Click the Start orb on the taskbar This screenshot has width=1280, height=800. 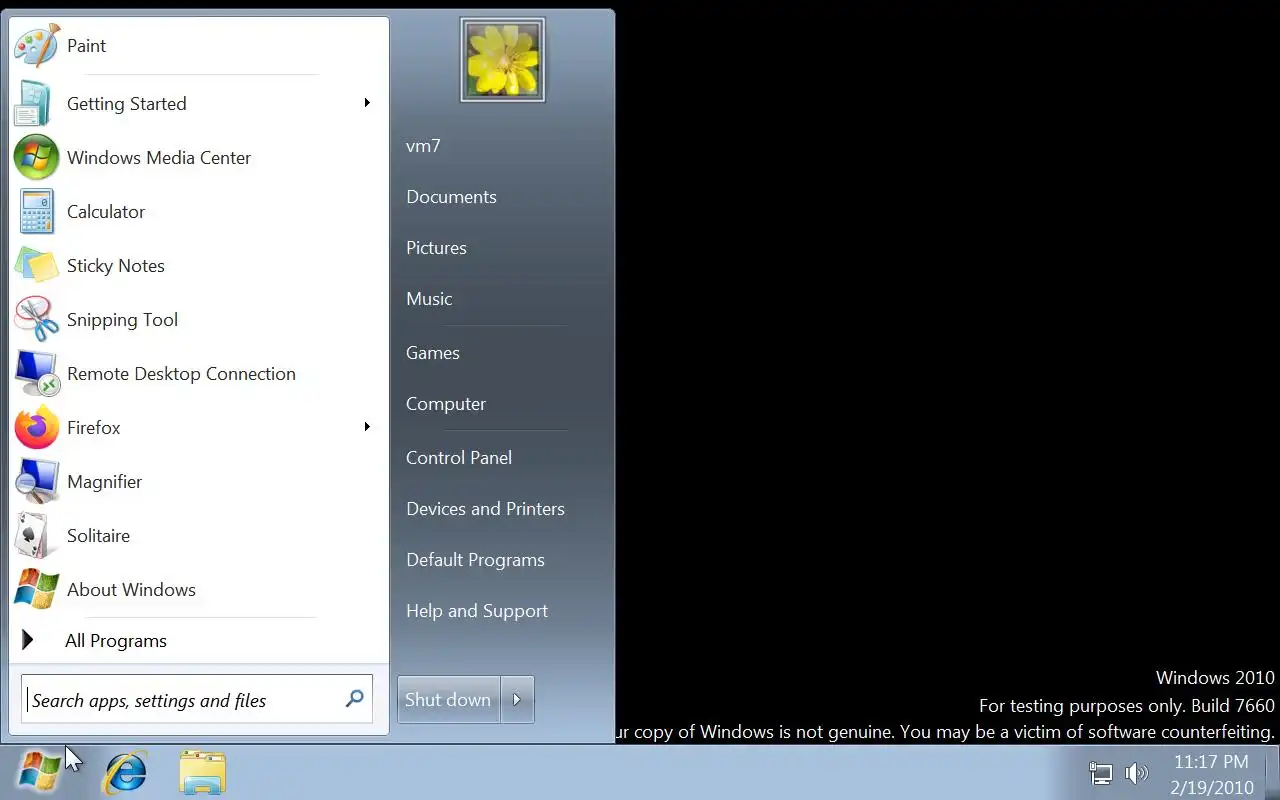(40, 773)
